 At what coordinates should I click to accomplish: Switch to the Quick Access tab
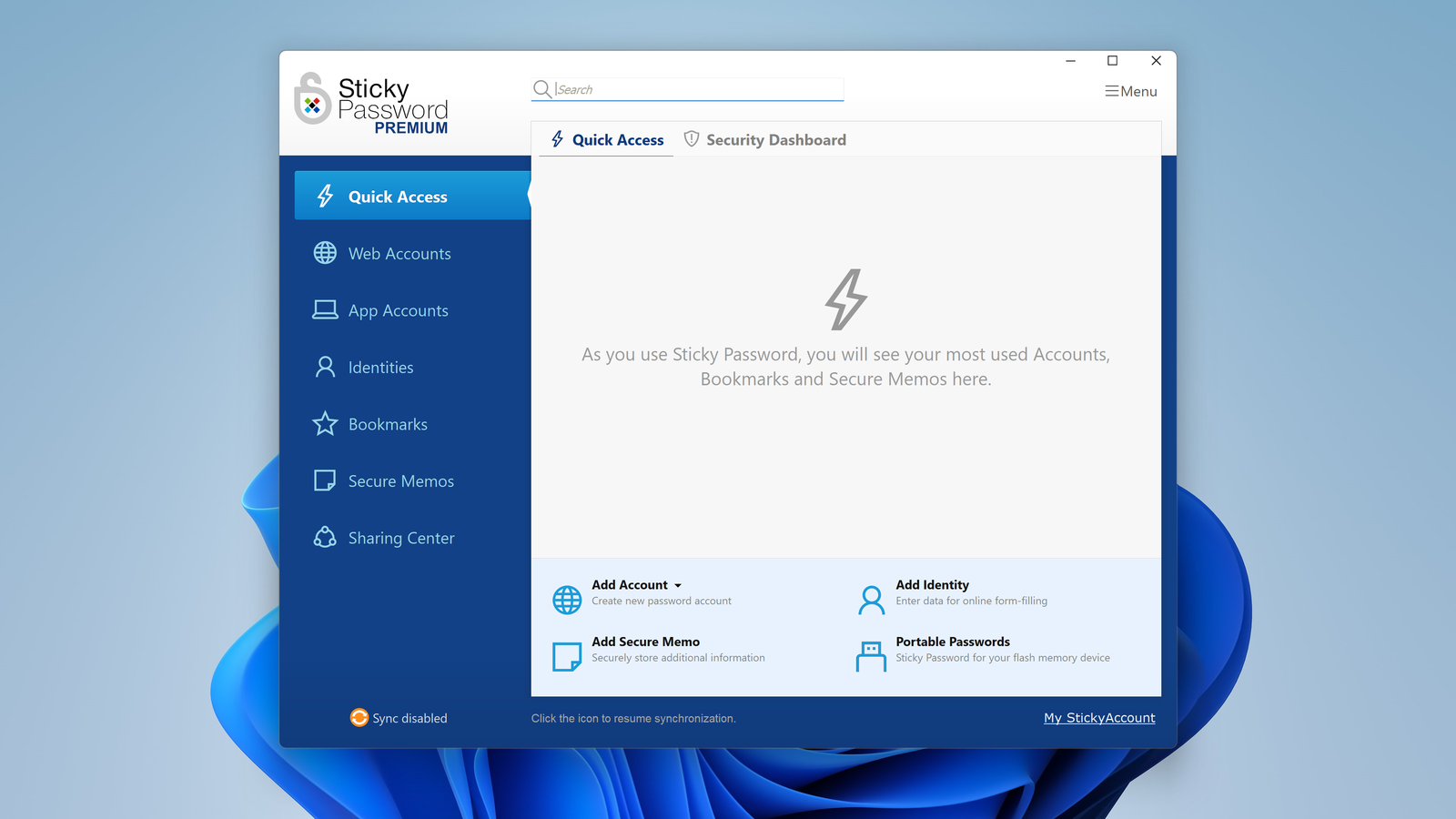tap(607, 140)
